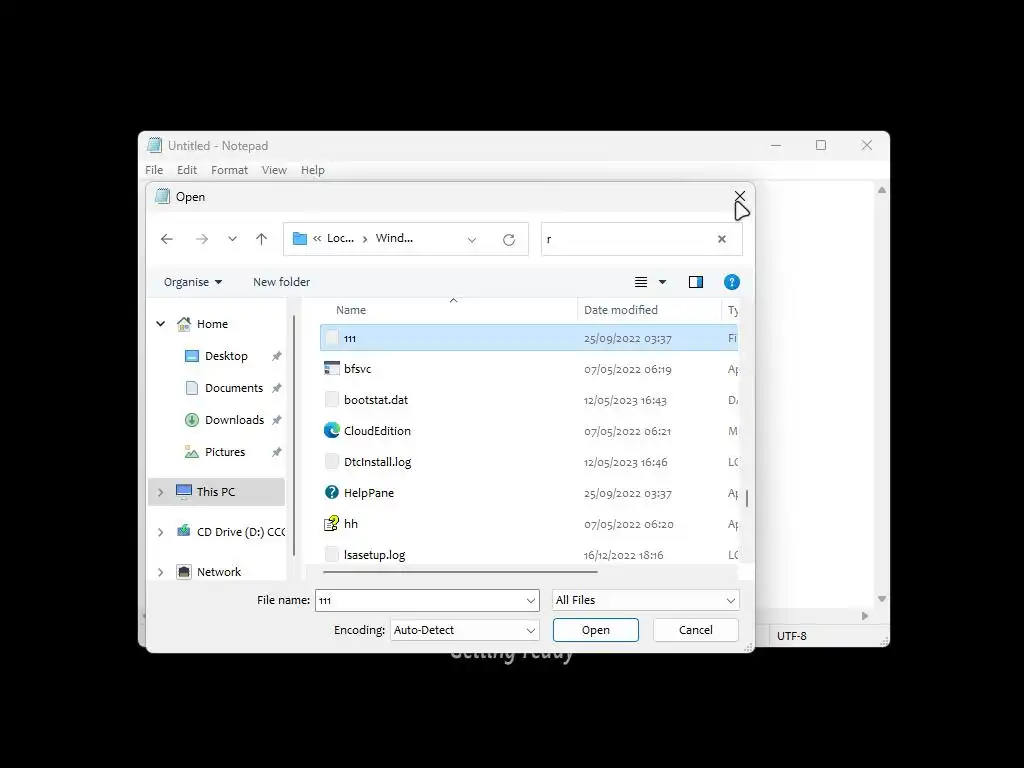This screenshot has width=1024, height=768.
Task: Click Notepad scroll up arrow
Action: [882, 190]
